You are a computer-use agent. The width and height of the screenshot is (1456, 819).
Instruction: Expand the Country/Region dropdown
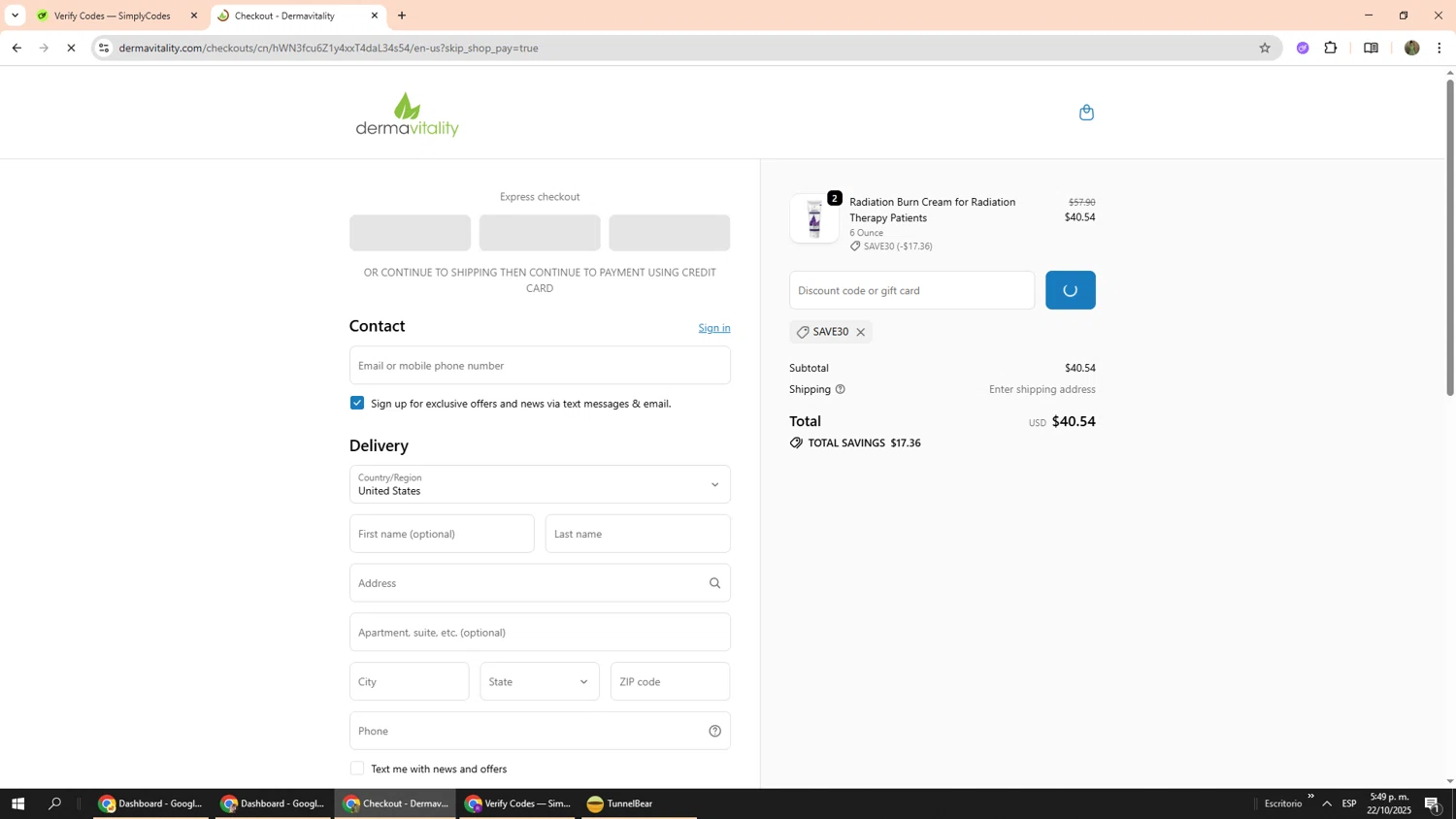tap(540, 484)
